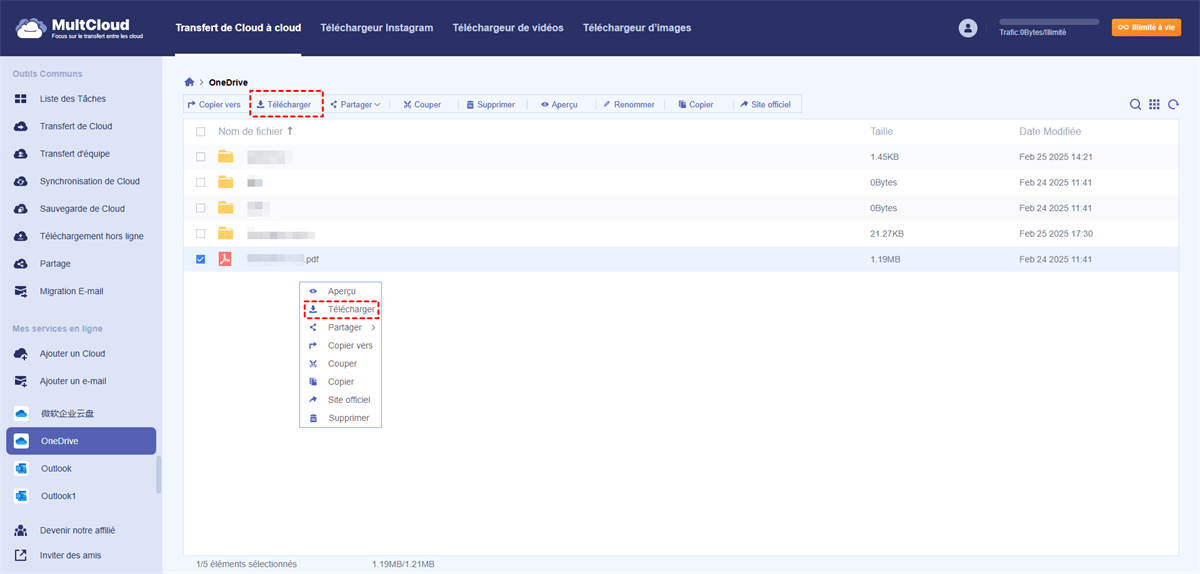
Task: Go to home breadcrumb icon
Action: tap(189, 82)
